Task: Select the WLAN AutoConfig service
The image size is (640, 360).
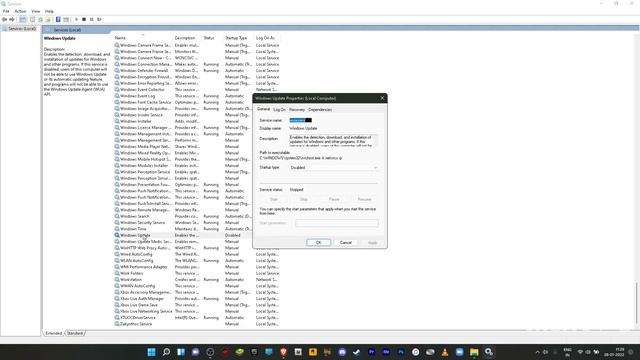Action: pos(197,260)
